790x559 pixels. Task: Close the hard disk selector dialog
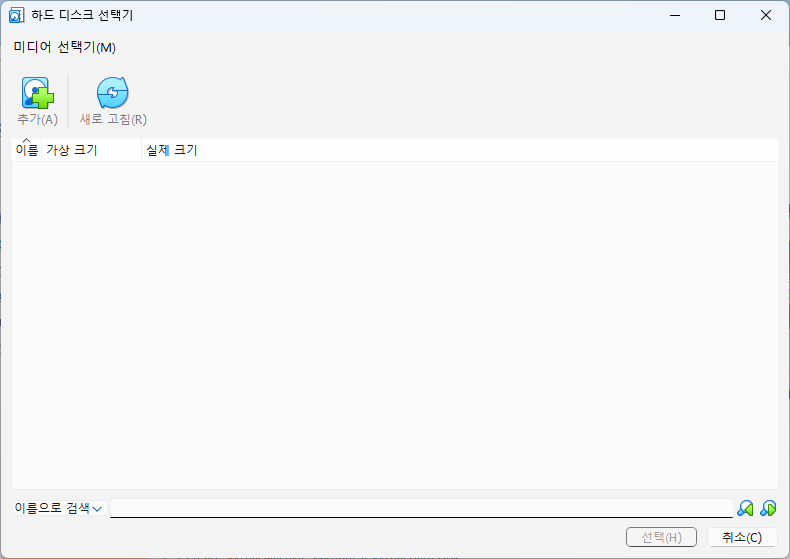click(x=765, y=15)
